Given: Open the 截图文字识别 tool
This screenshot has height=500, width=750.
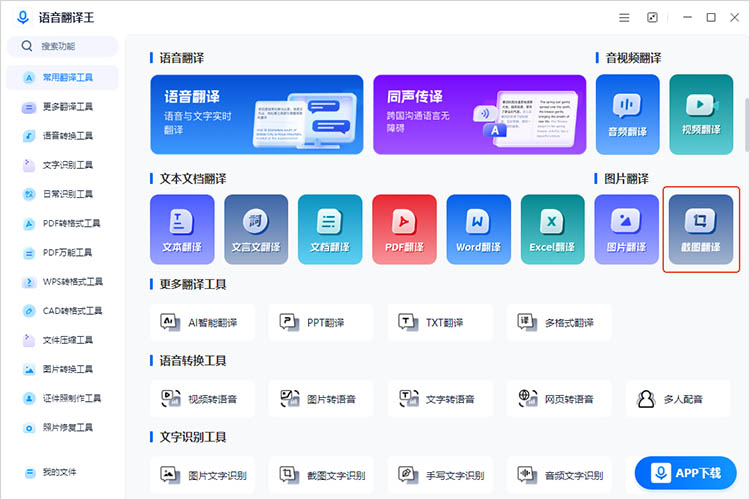Looking at the screenshot, I should coord(320,475).
